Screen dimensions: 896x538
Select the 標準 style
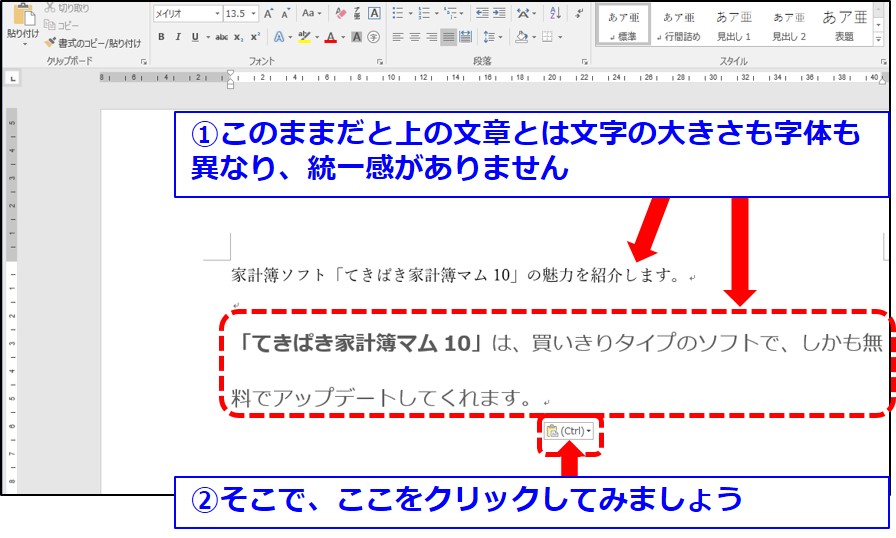click(x=623, y=25)
